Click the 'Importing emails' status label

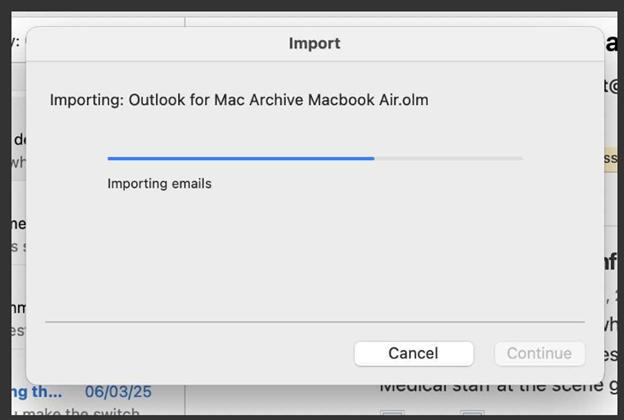[x=160, y=184]
